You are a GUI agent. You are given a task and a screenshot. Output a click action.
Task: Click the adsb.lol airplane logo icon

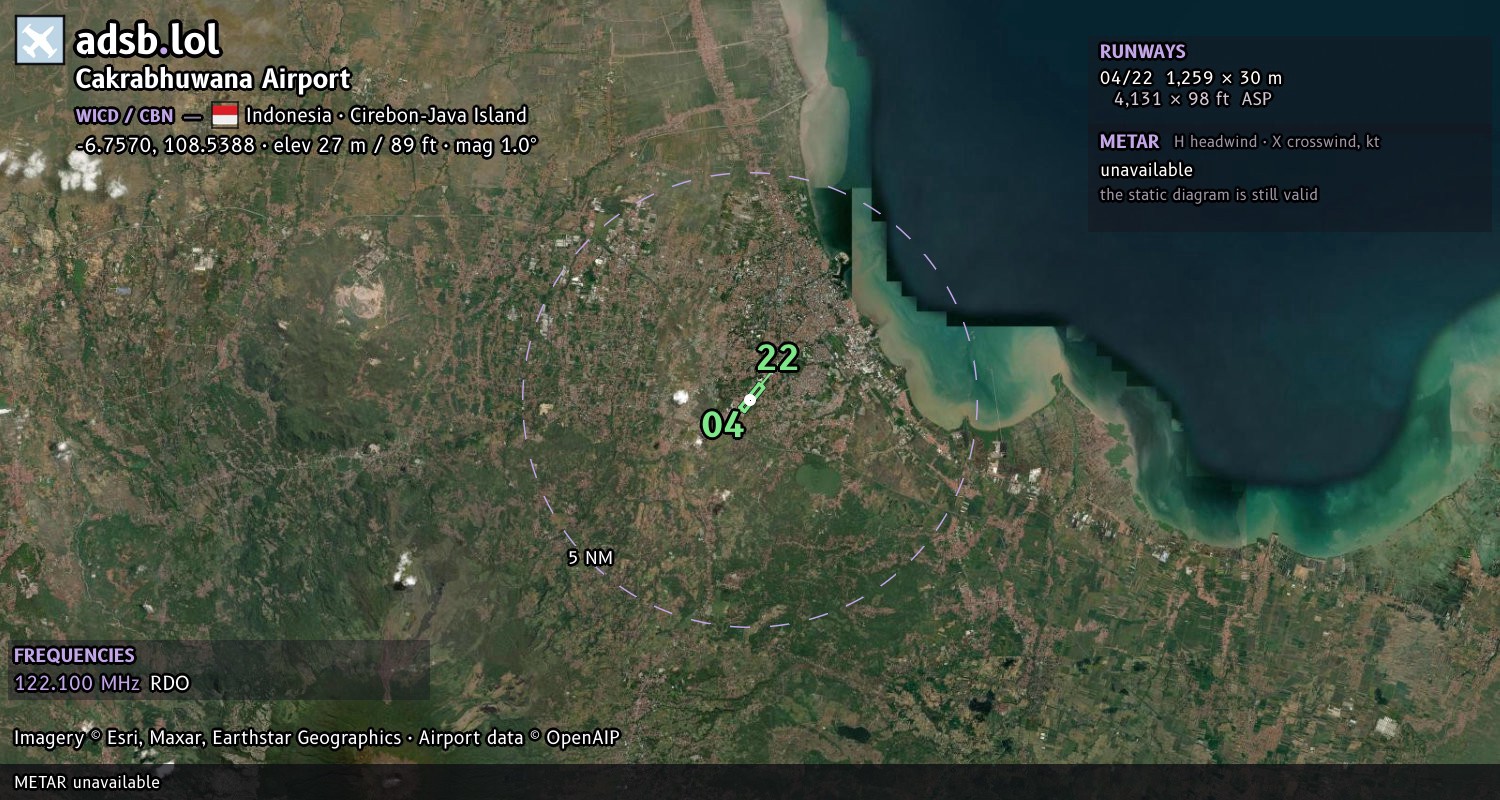[40, 41]
